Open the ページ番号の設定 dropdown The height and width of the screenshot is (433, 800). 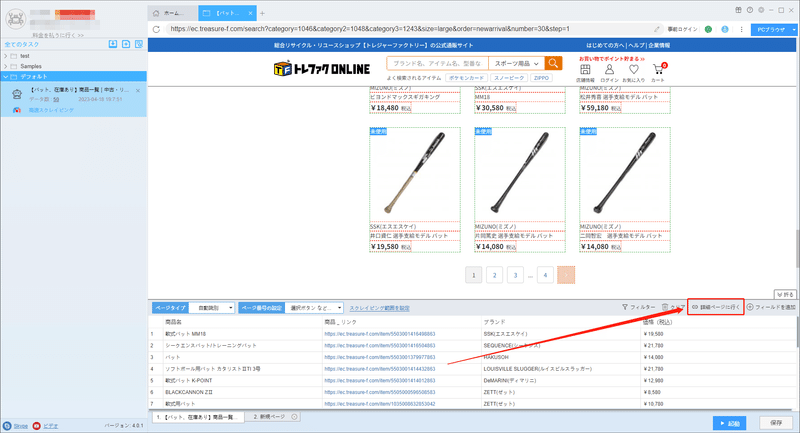point(314,308)
